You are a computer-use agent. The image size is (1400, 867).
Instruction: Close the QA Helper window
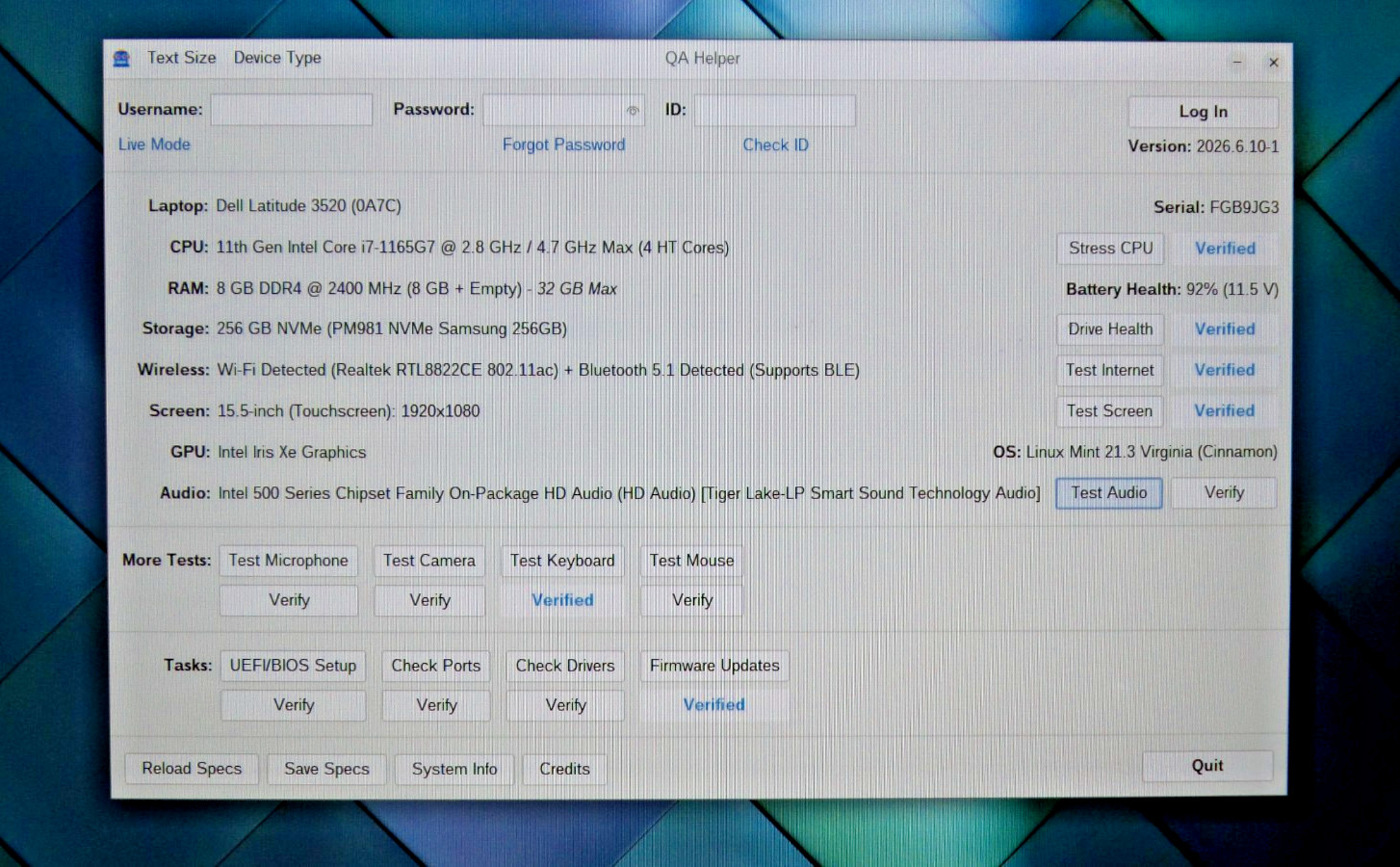1273,63
